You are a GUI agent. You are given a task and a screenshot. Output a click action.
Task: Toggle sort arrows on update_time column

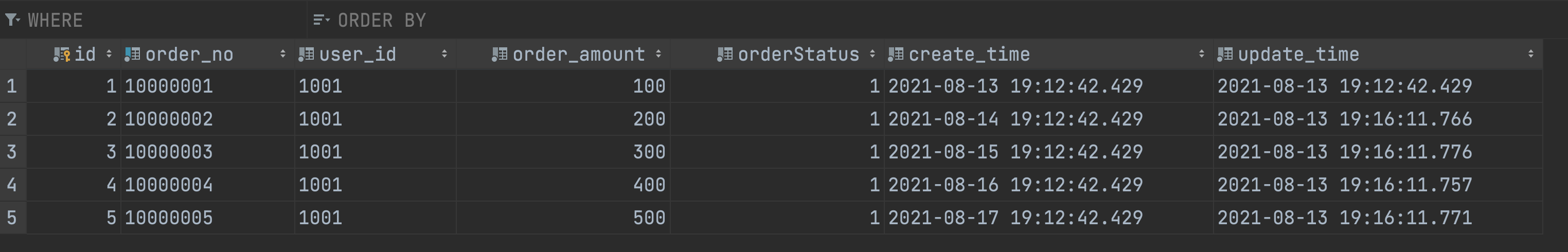pyautogui.click(x=1531, y=54)
